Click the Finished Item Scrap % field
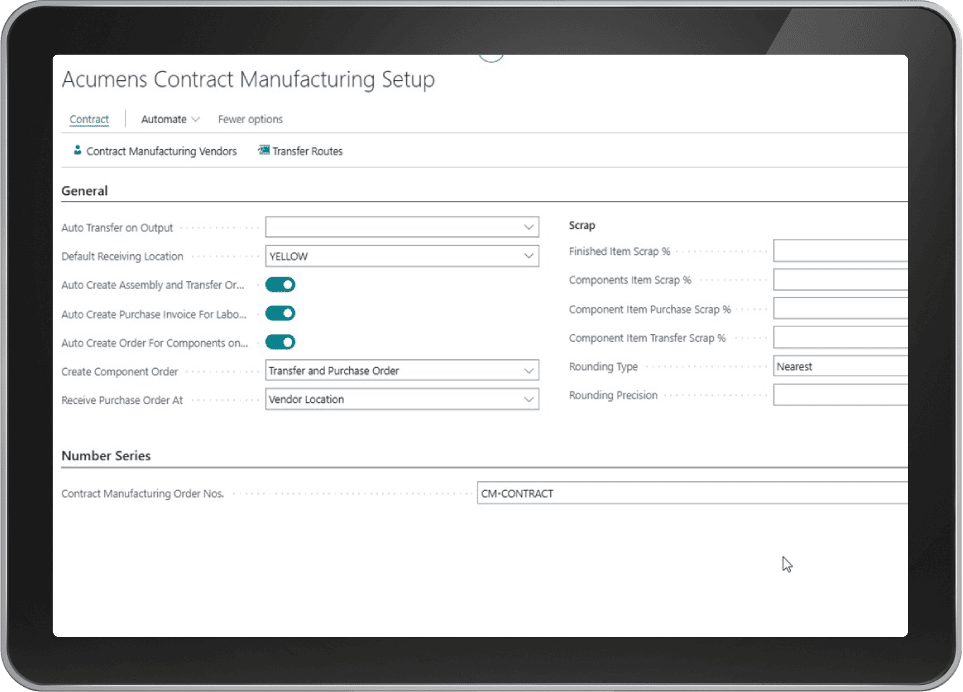This screenshot has width=963, height=692. 840,251
